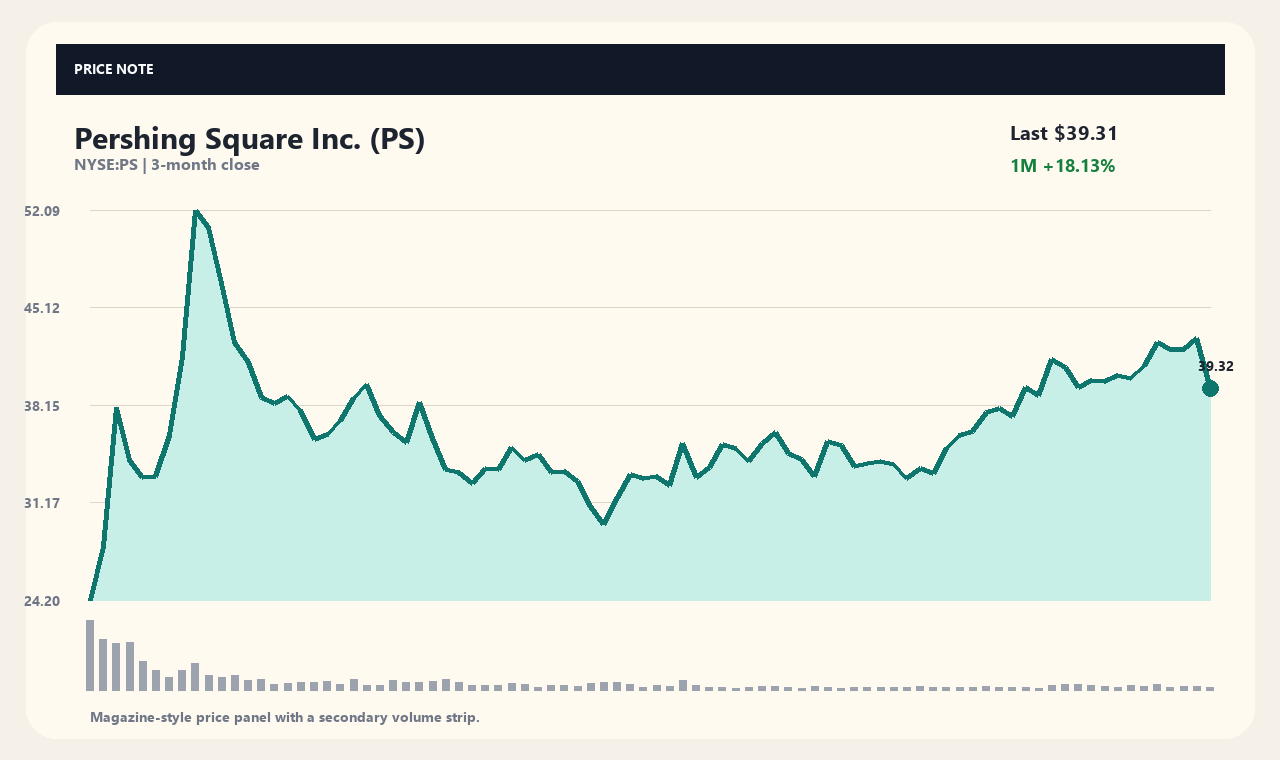
Task: Click the PRICE NOTE header label
Action: click(x=113, y=69)
